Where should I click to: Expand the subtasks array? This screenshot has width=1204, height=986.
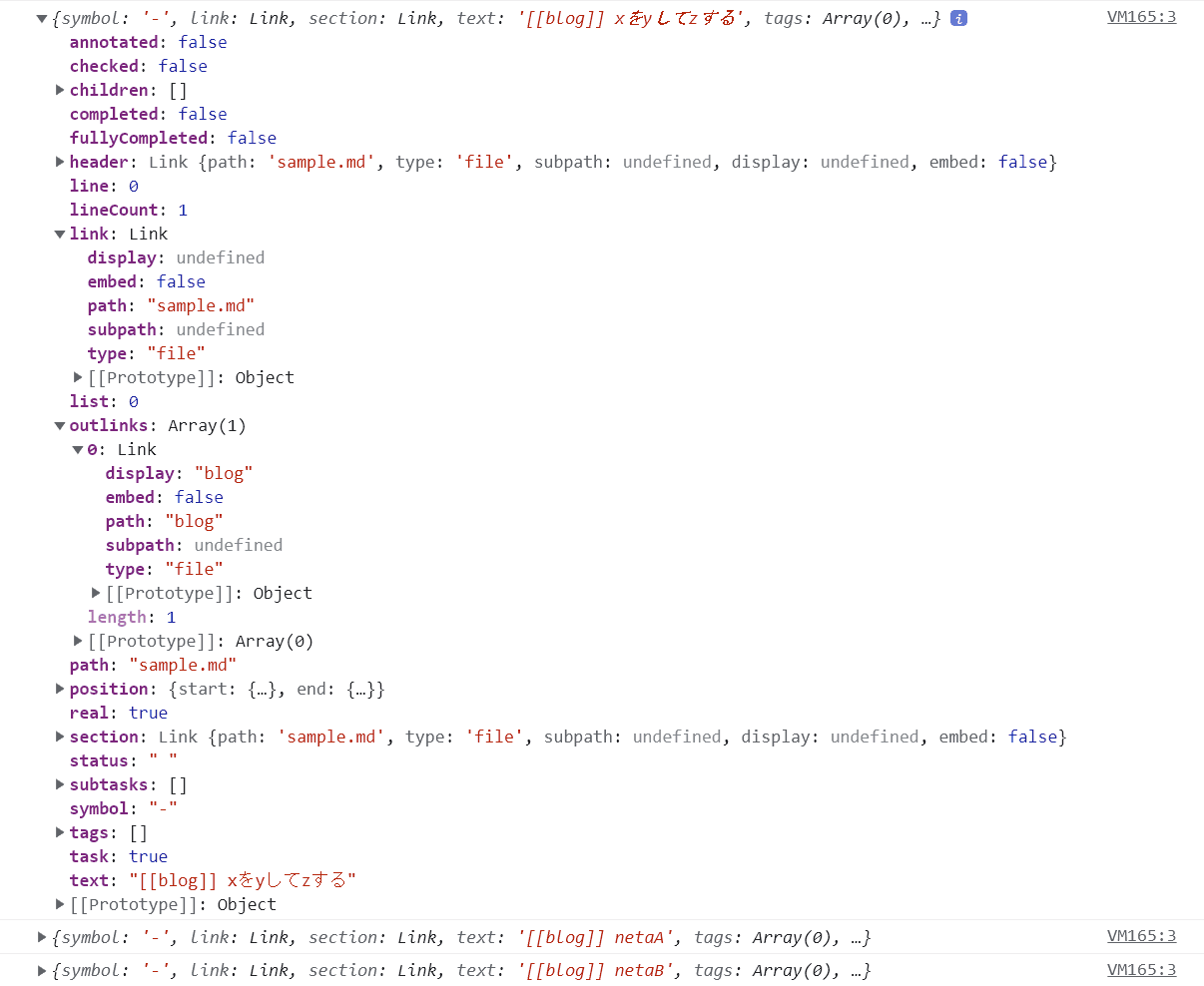click(60, 784)
